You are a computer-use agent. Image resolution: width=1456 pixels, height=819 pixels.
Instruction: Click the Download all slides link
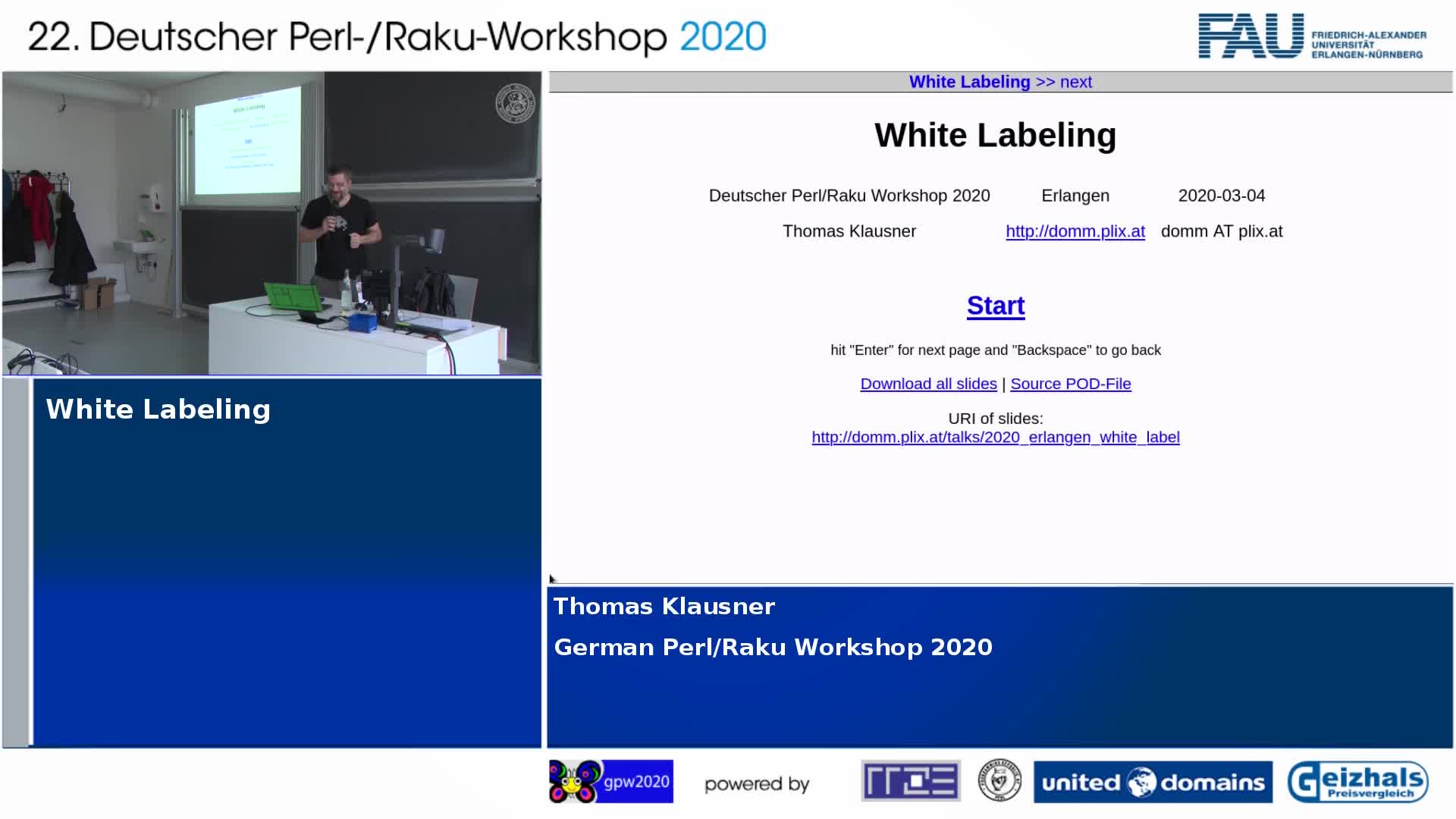928,384
